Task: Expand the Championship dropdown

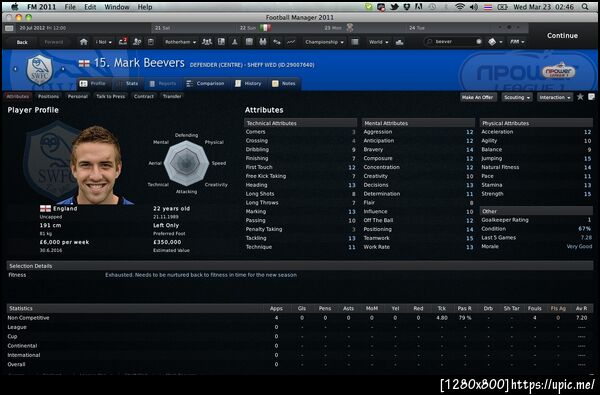Action: [x=324, y=42]
